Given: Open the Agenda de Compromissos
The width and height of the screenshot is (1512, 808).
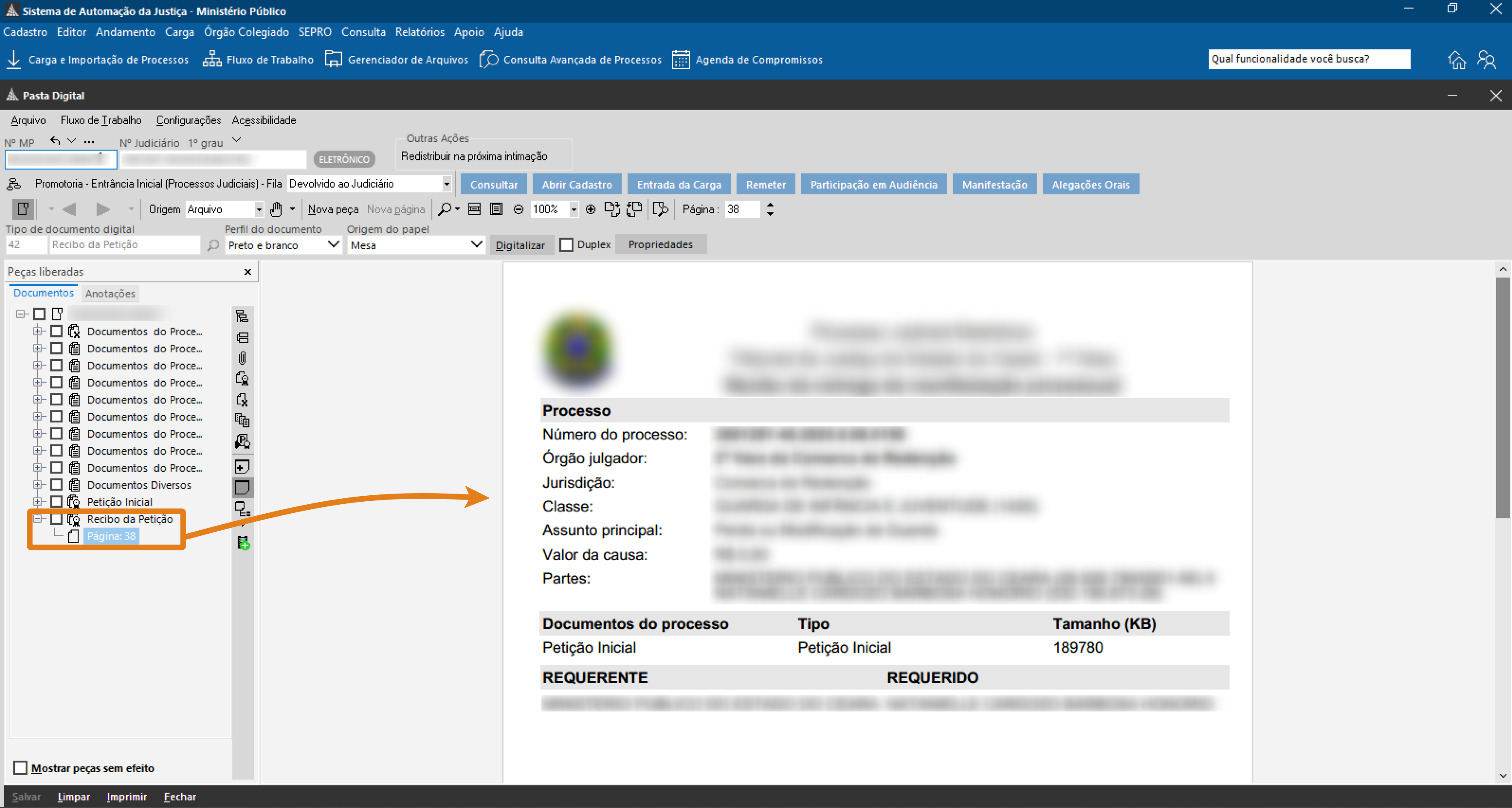Looking at the screenshot, I should (748, 59).
